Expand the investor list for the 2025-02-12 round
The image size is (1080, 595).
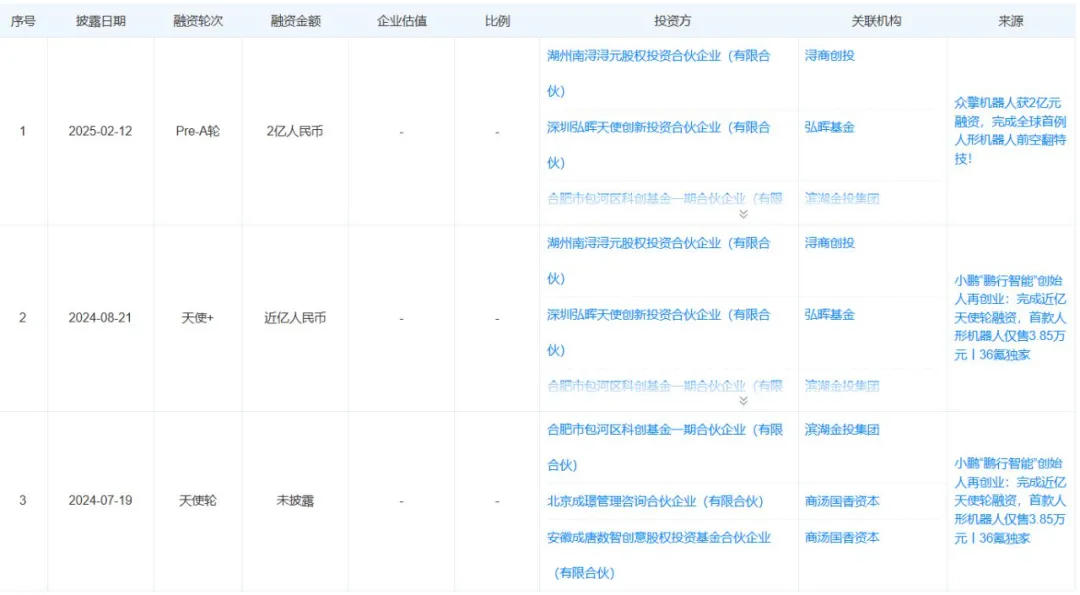(x=743, y=214)
